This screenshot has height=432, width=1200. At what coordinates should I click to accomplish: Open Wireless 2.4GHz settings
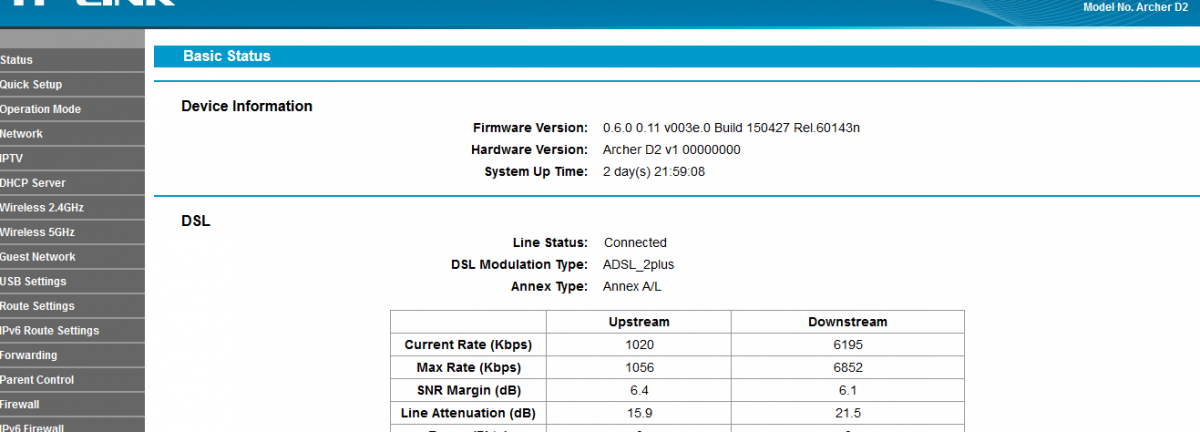pyautogui.click(x=72, y=208)
